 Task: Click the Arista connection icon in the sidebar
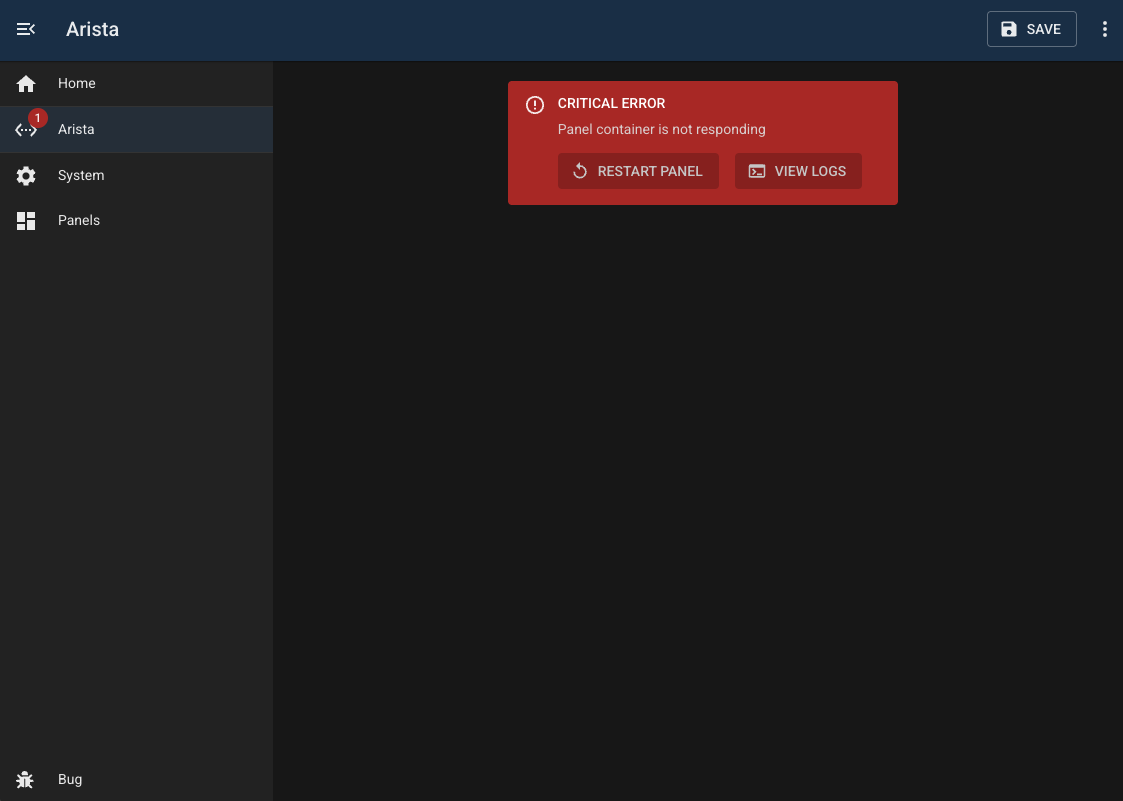(25, 130)
